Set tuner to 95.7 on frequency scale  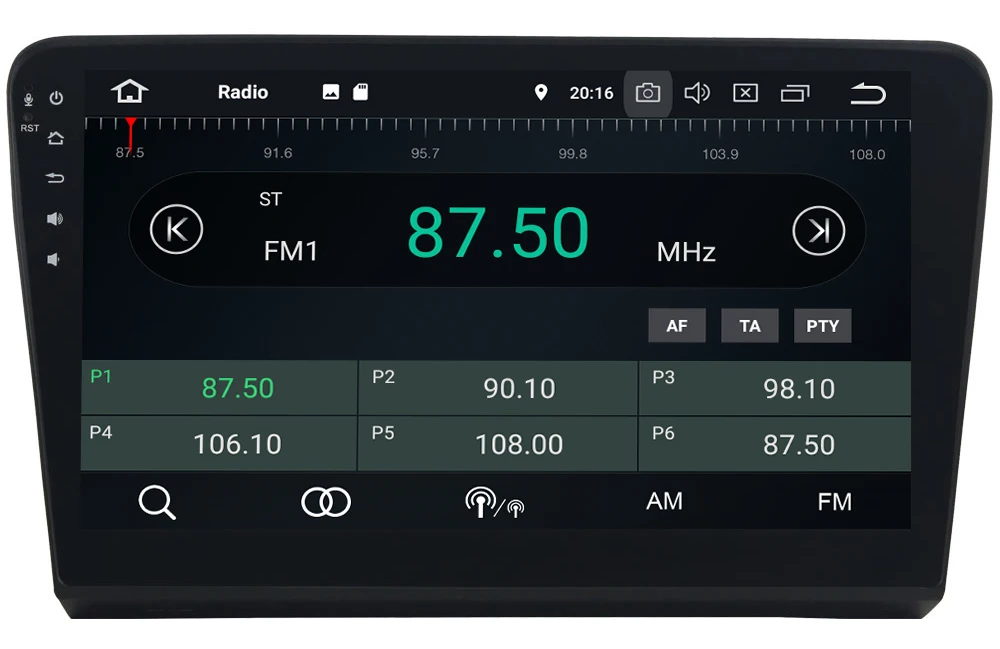(425, 153)
